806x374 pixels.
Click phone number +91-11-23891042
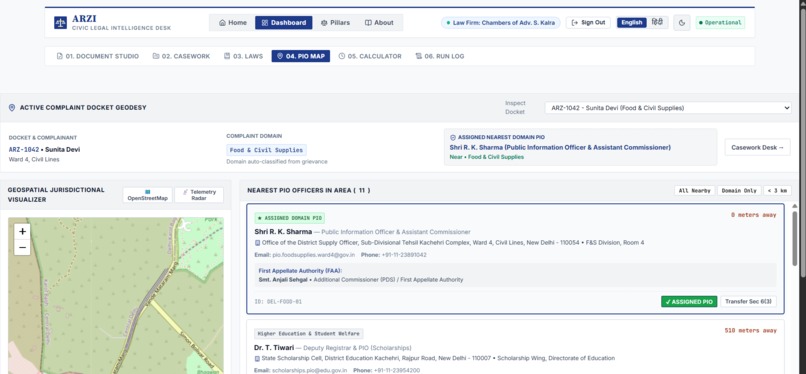404,255
